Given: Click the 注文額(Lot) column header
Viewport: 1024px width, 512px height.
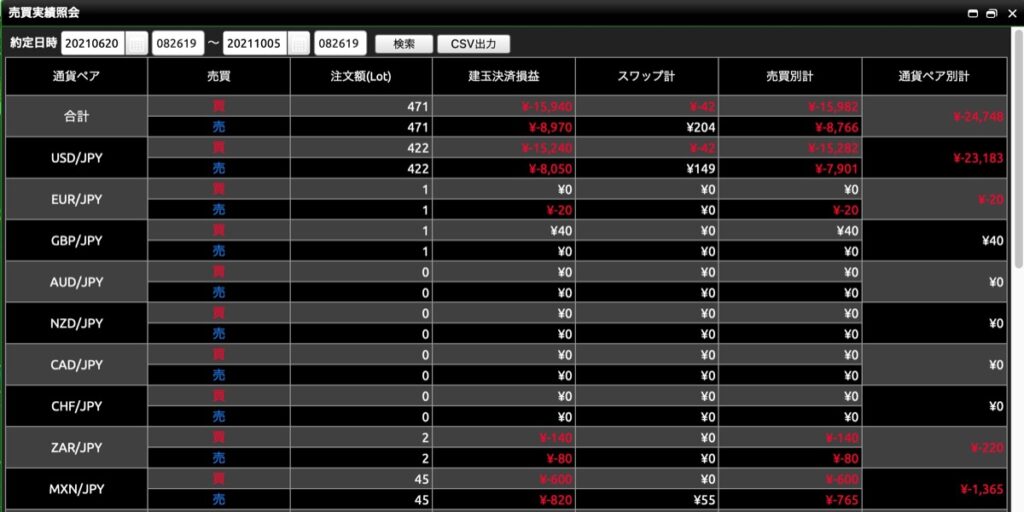Looking at the screenshot, I should [x=361, y=76].
